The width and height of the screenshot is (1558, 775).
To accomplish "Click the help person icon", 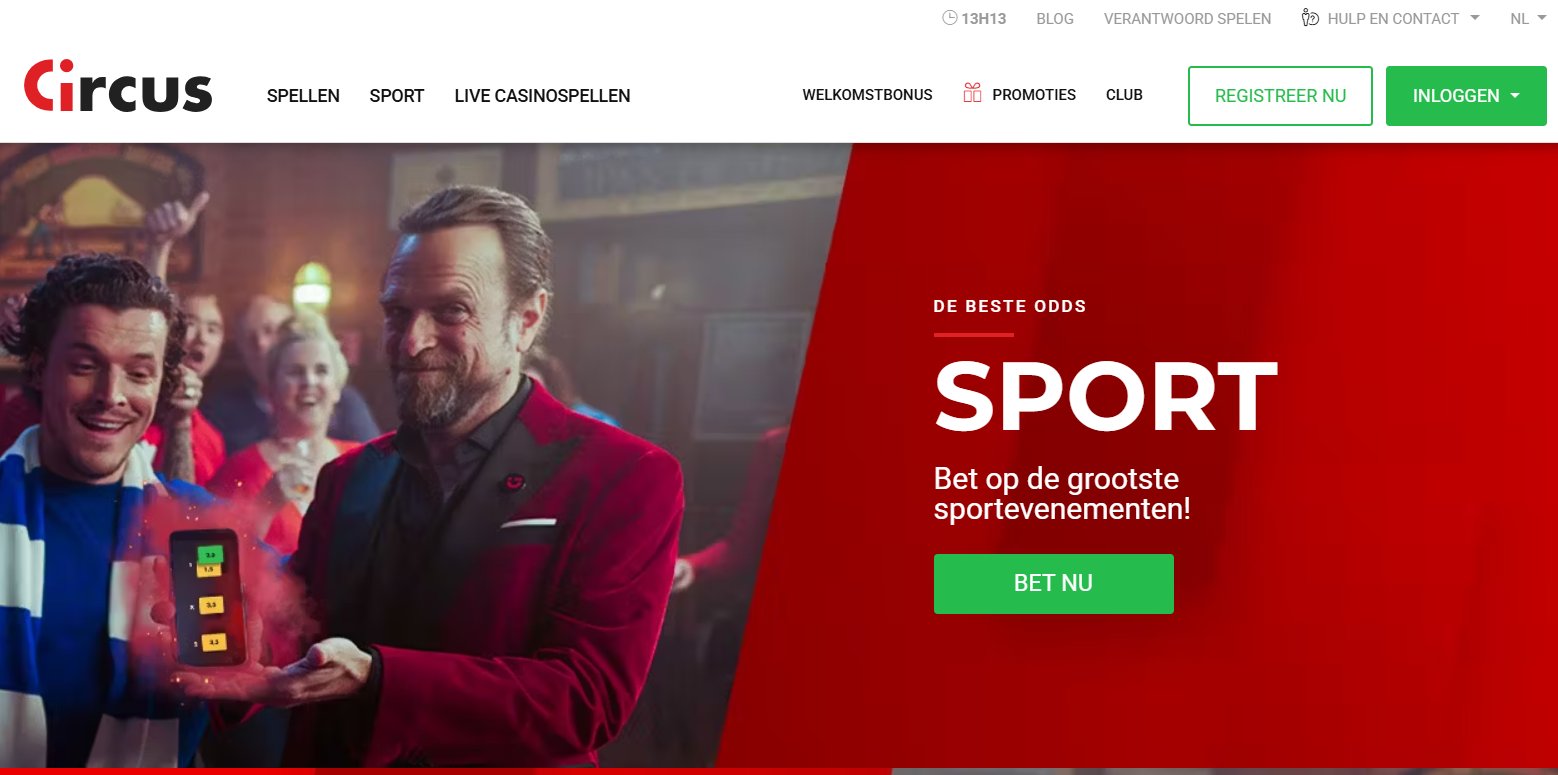I will click(1310, 18).
